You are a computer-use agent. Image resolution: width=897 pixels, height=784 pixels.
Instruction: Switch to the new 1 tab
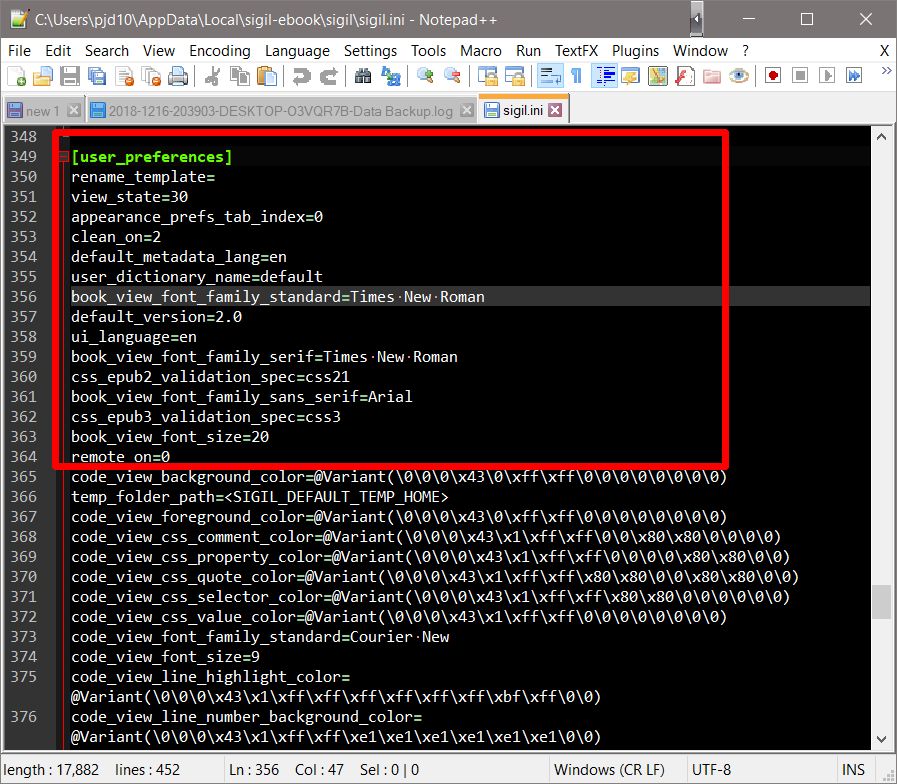coord(42,111)
